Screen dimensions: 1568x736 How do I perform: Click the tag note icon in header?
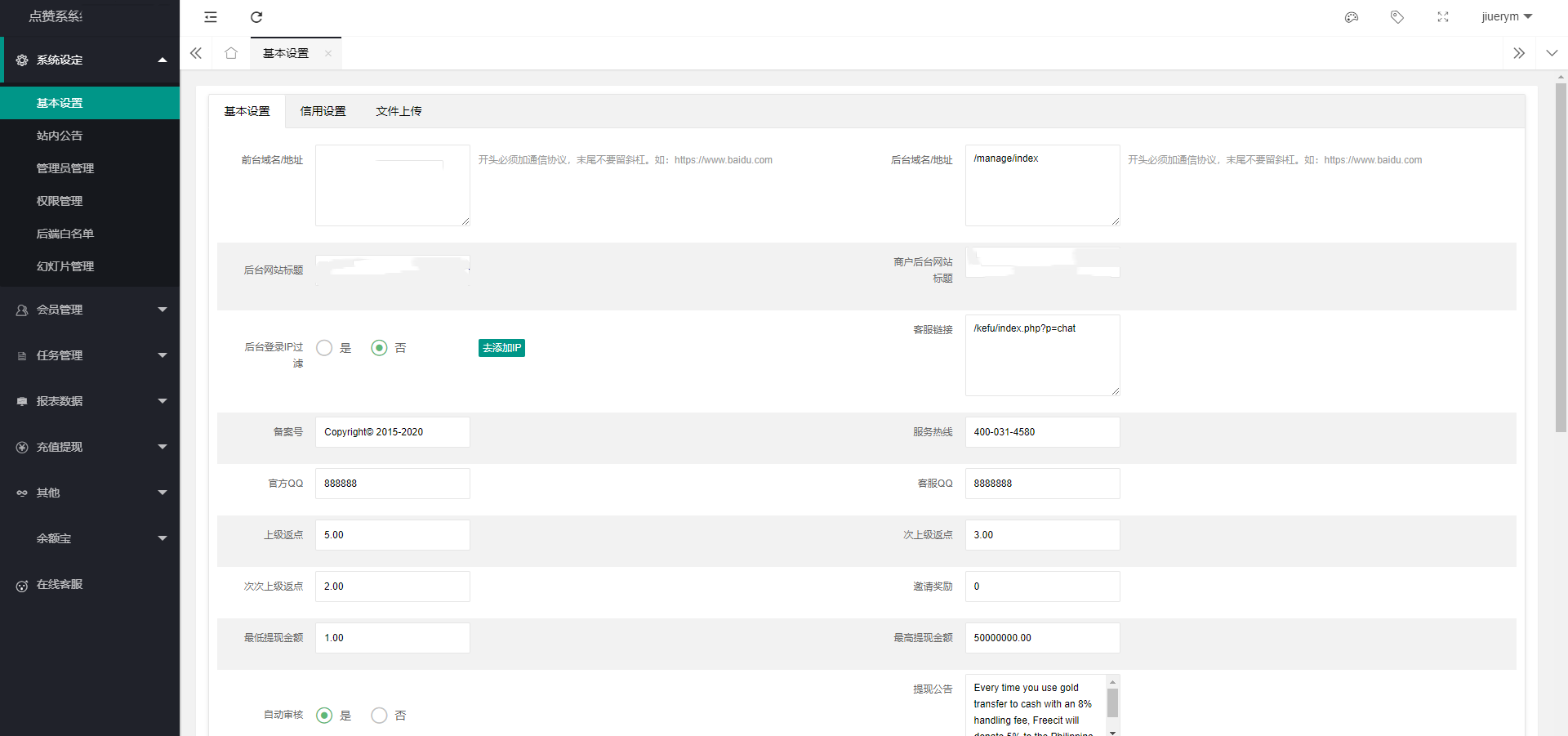(x=1397, y=17)
